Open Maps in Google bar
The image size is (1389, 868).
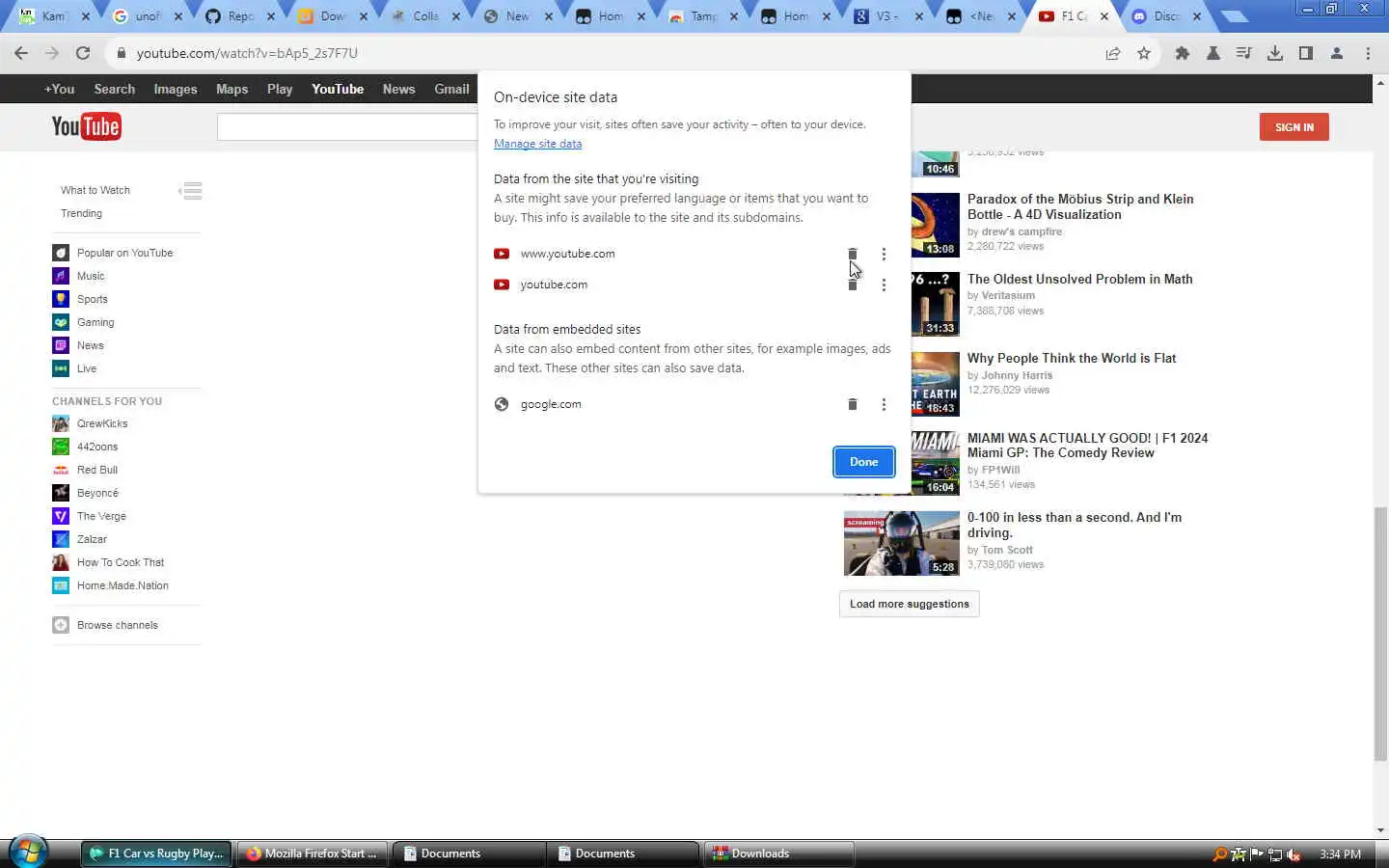[231, 89]
